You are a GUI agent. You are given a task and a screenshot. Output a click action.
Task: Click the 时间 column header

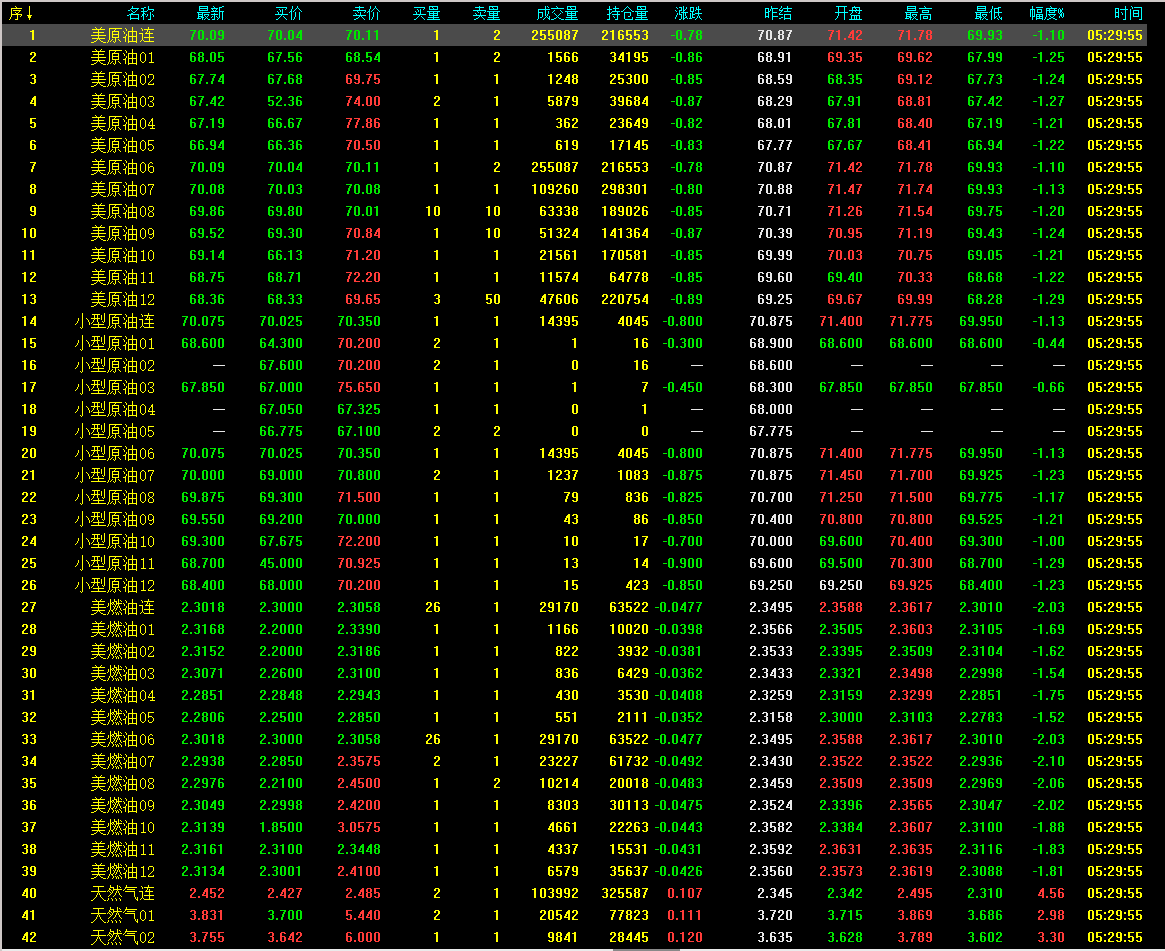[x=1127, y=13]
